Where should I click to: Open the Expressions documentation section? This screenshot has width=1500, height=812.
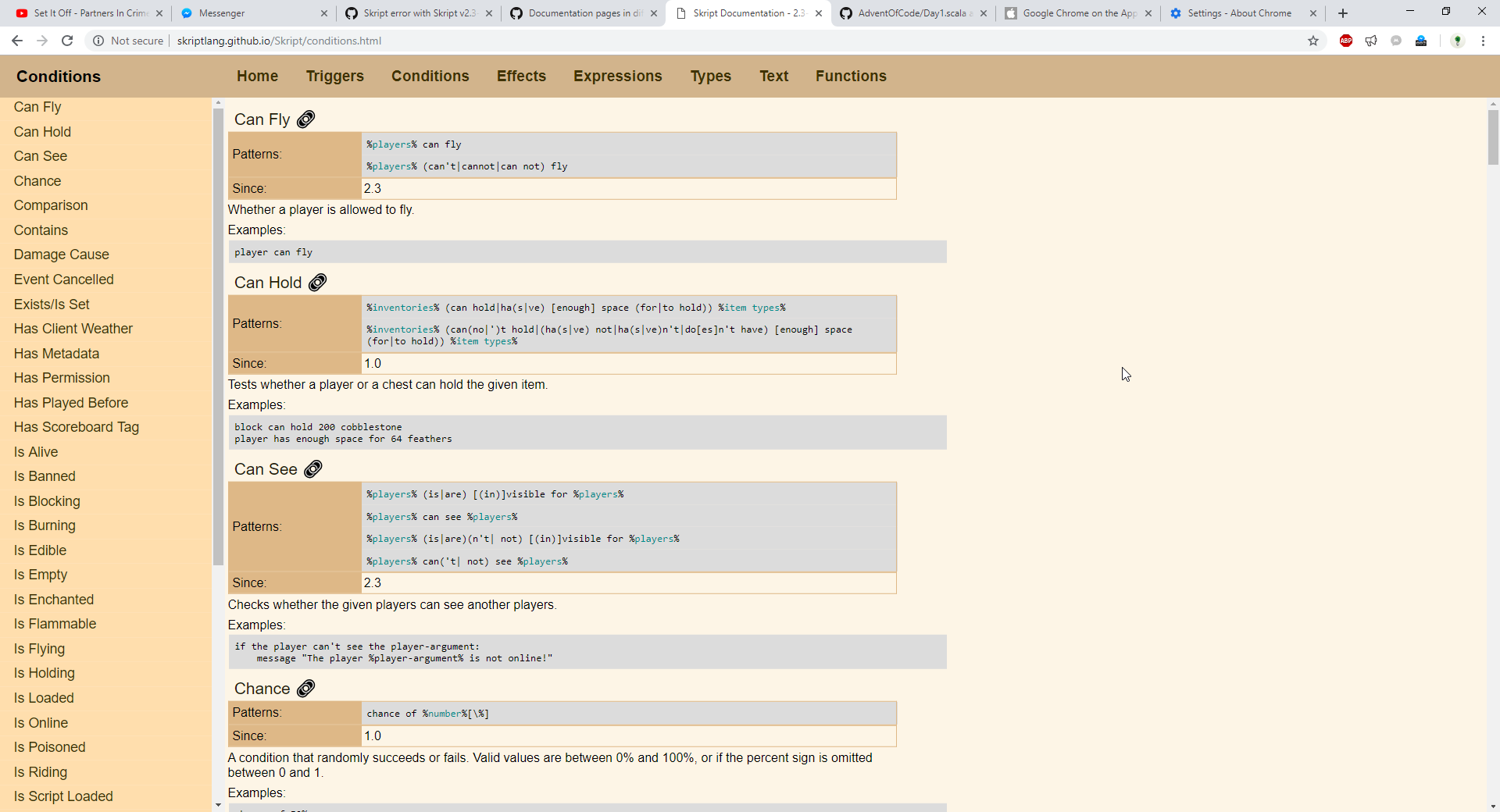(617, 76)
